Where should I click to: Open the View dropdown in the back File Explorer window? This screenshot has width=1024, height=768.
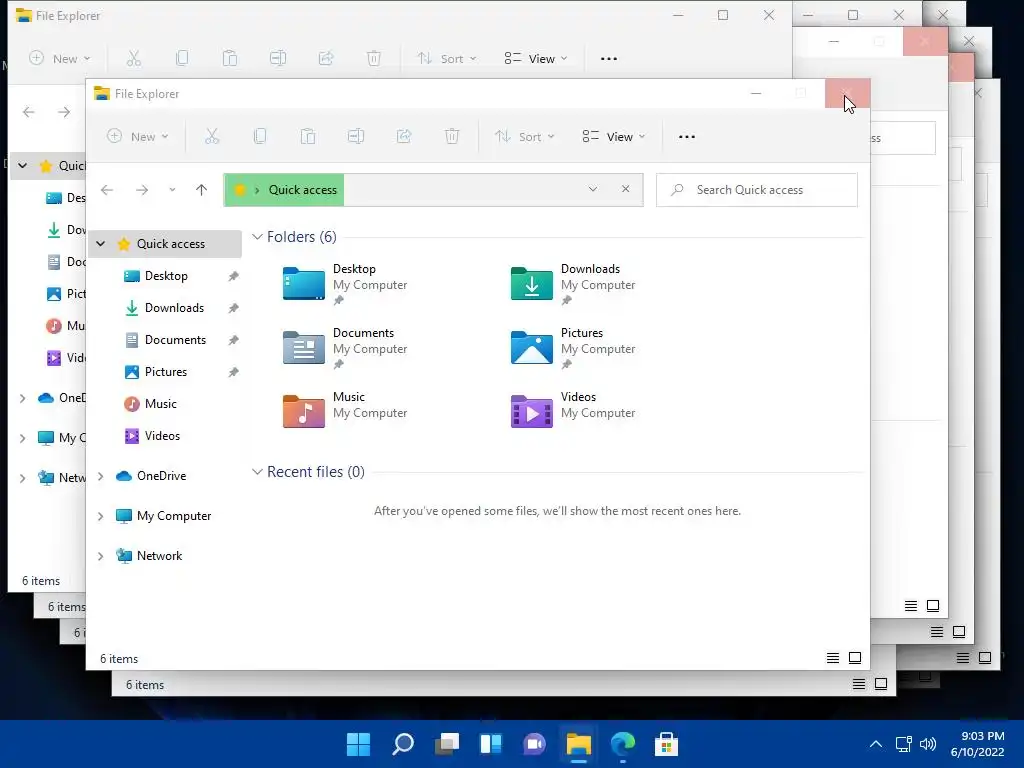pos(536,59)
